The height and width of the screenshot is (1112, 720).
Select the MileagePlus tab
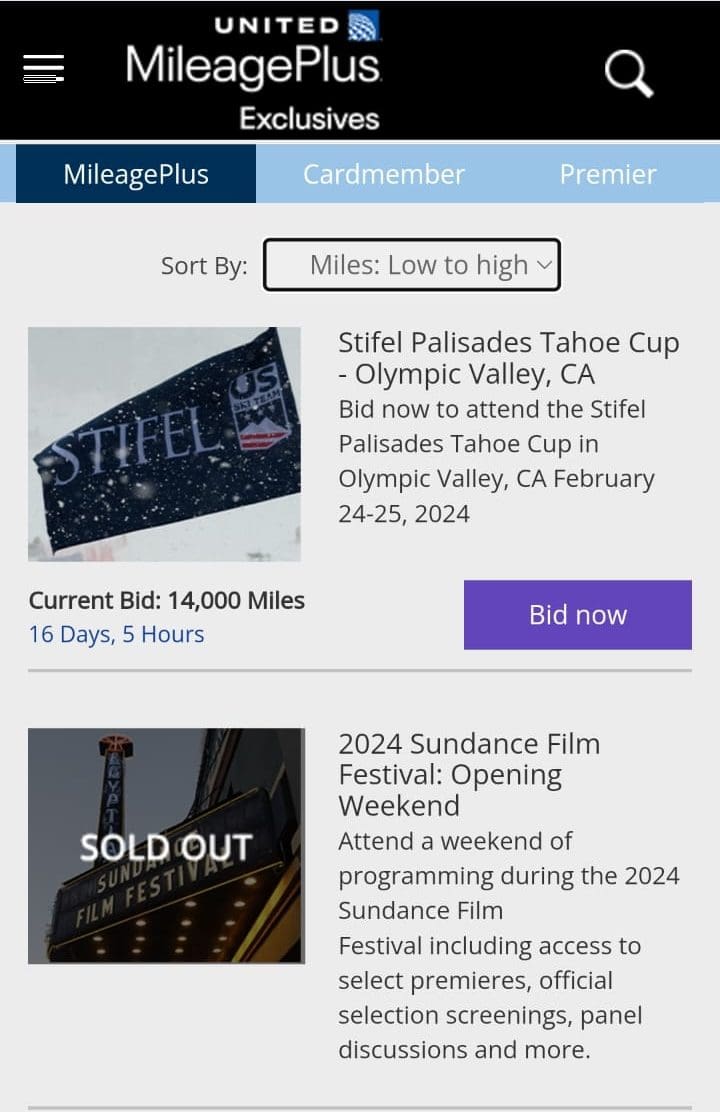point(136,174)
